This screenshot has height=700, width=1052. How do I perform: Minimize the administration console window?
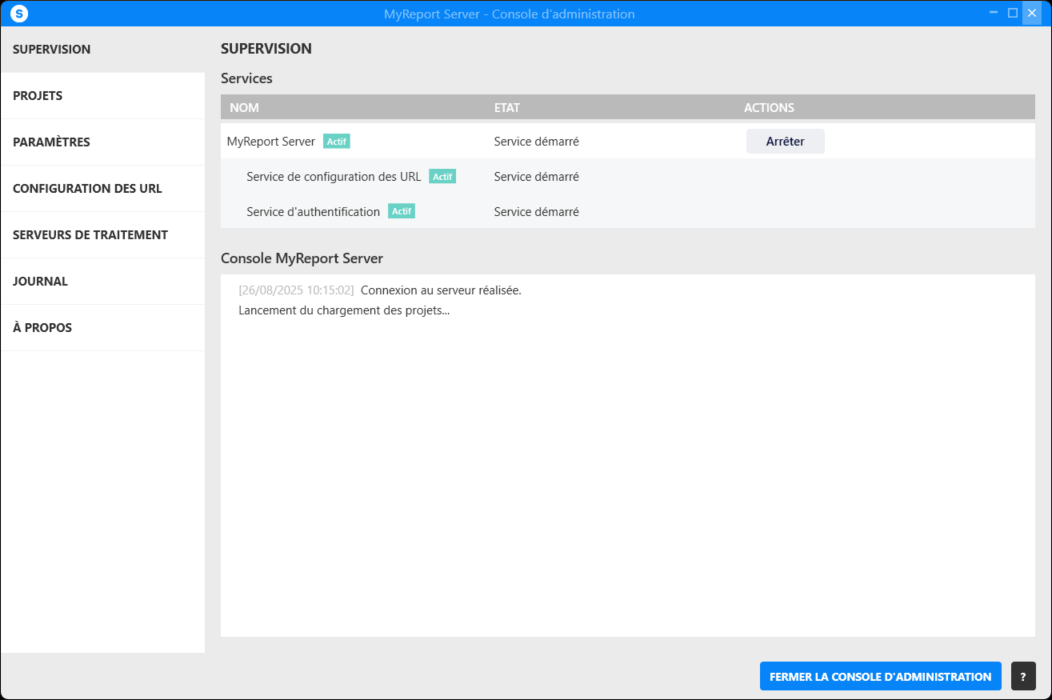pyautogui.click(x=993, y=13)
